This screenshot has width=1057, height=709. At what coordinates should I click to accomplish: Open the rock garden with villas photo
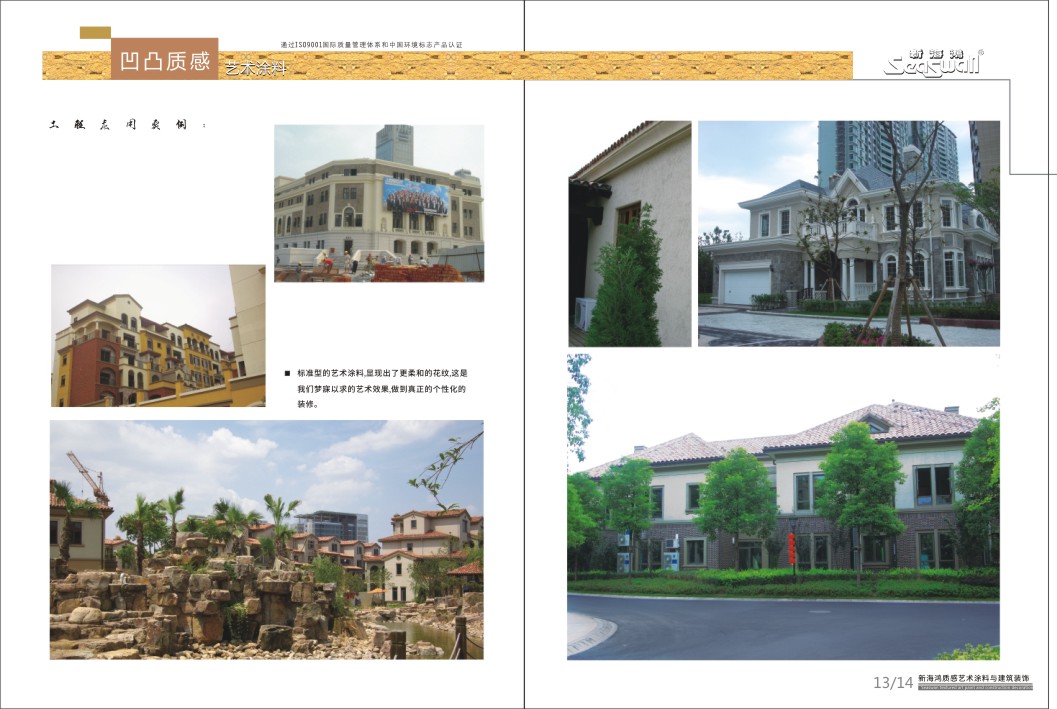coord(266,539)
